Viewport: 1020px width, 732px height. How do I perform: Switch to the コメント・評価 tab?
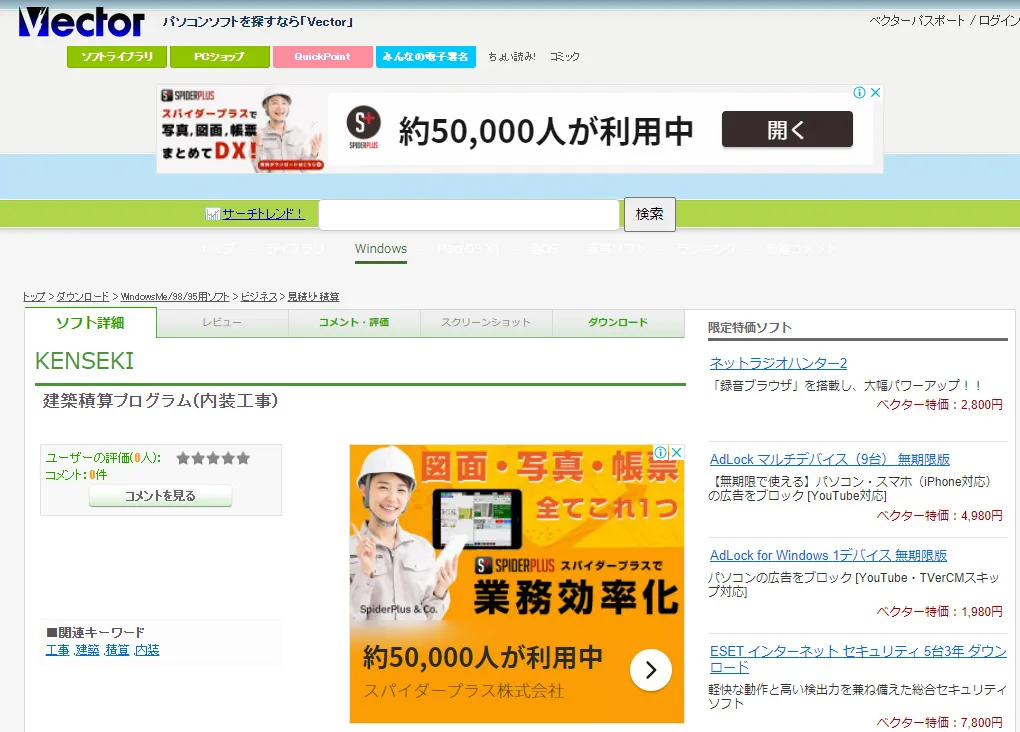(354, 323)
